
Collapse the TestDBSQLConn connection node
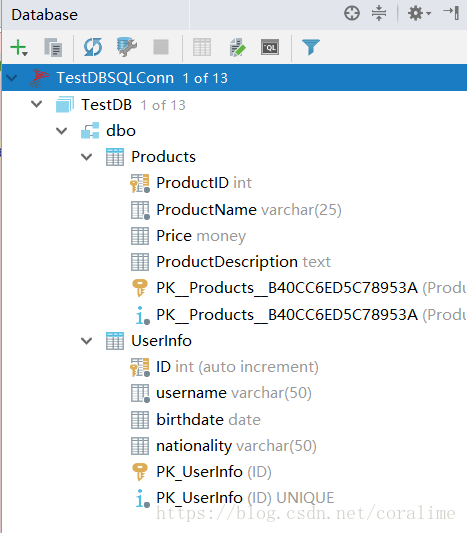[x=12, y=78]
